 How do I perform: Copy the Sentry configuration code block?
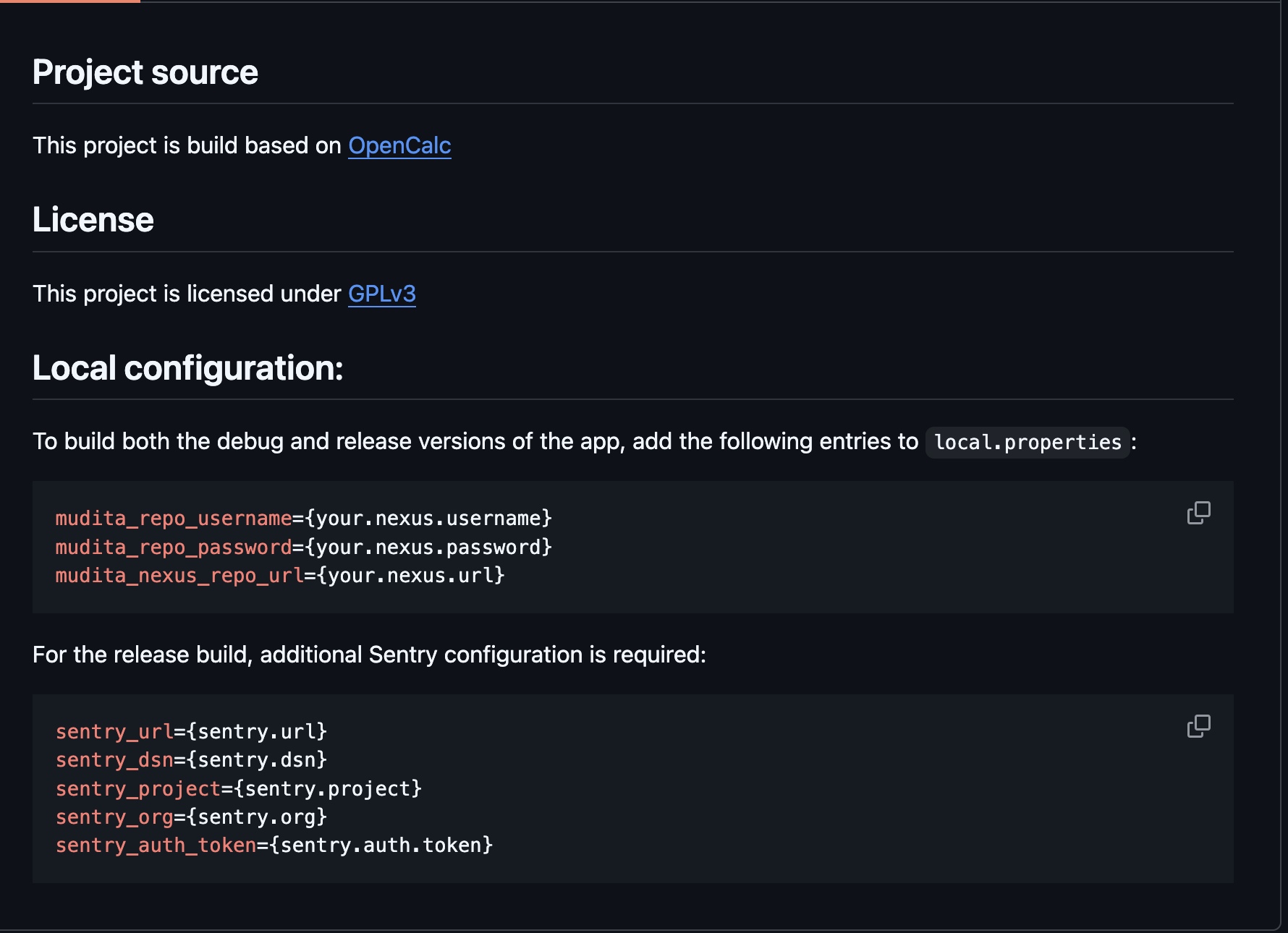coord(1198,726)
